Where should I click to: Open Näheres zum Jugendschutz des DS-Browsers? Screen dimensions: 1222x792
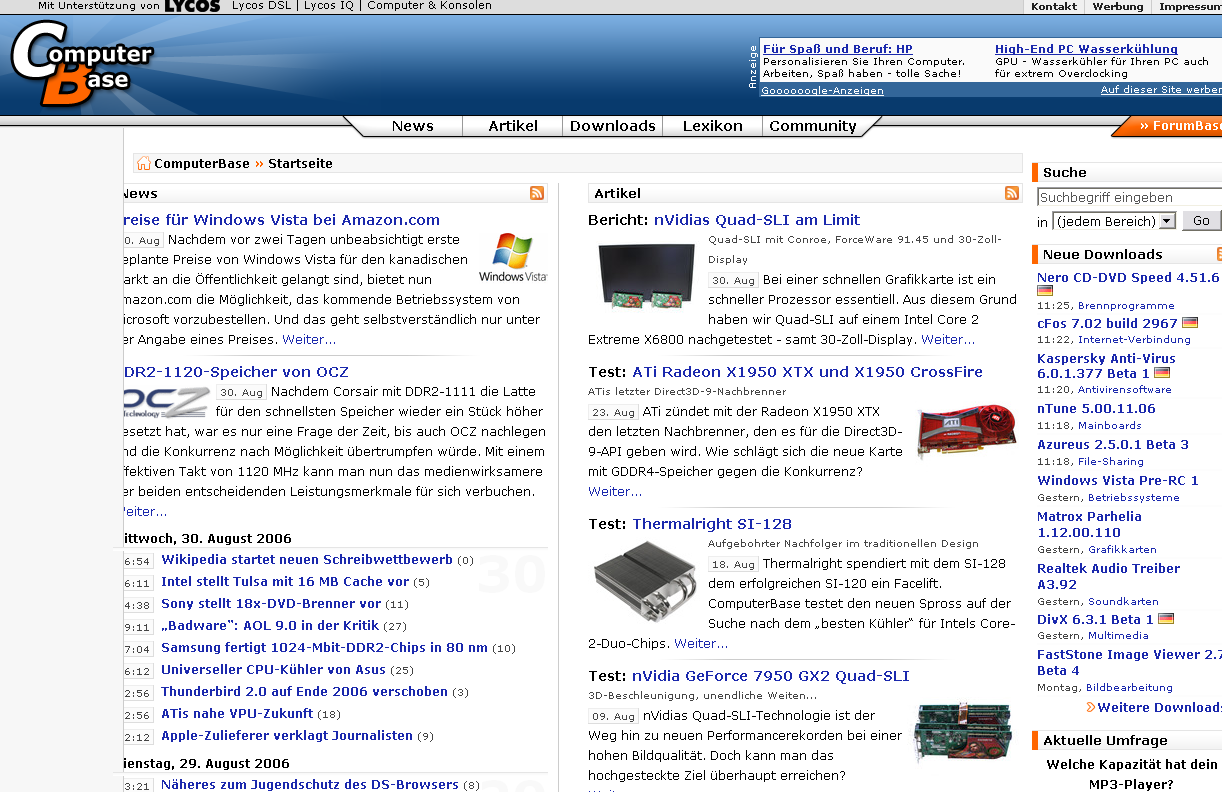click(x=309, y=785)
